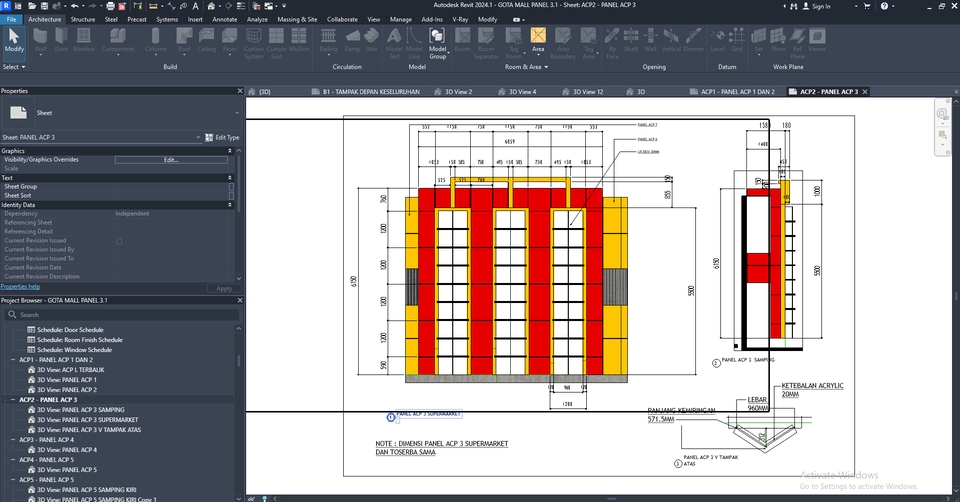This screenshot has height=502, width=960.
Task: Collapse the Graphics properties section
Action: (230, 151)
